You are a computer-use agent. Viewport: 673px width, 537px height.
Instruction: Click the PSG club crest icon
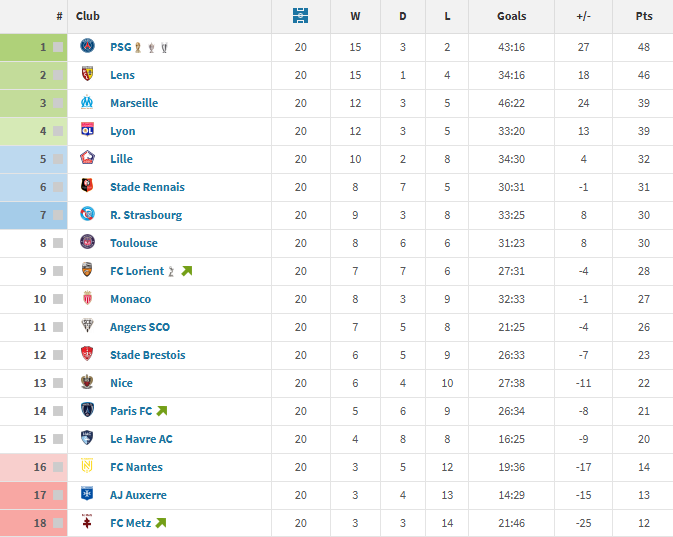click(x=88, y=47)
